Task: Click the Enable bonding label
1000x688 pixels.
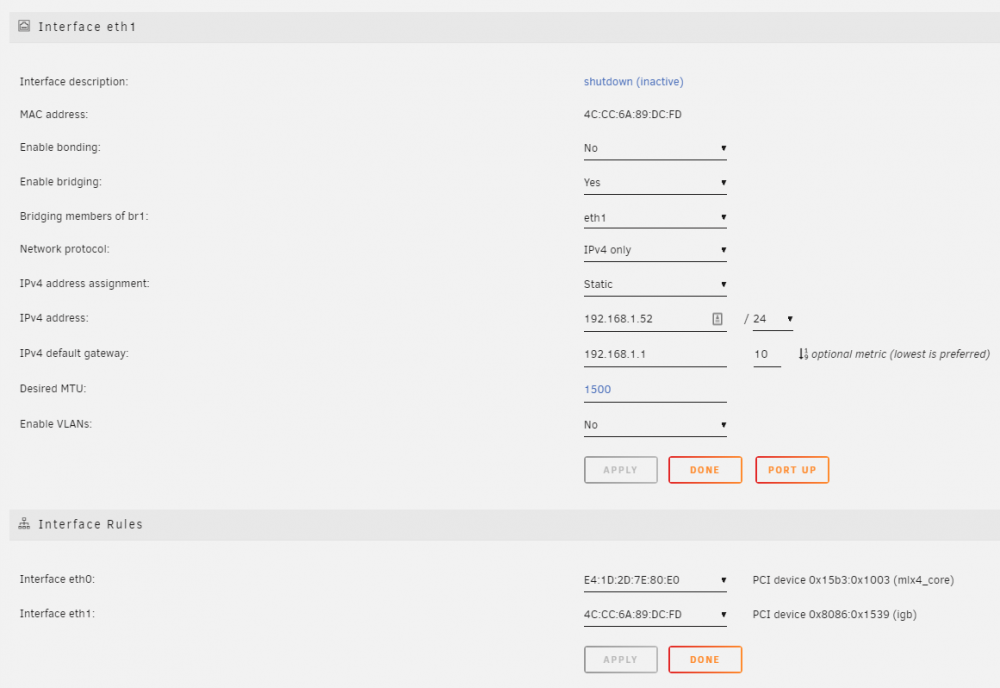Action: 60,147
